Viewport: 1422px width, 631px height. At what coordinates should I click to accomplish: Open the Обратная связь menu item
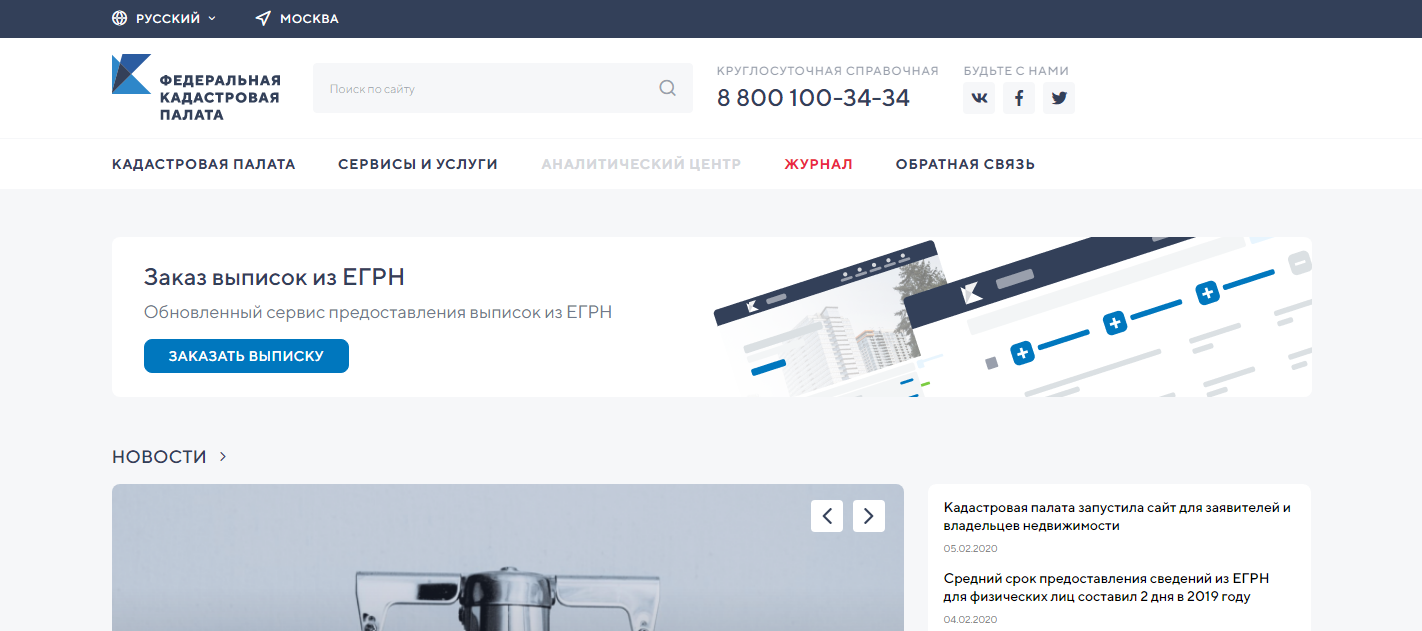click(x=965, y=164)
